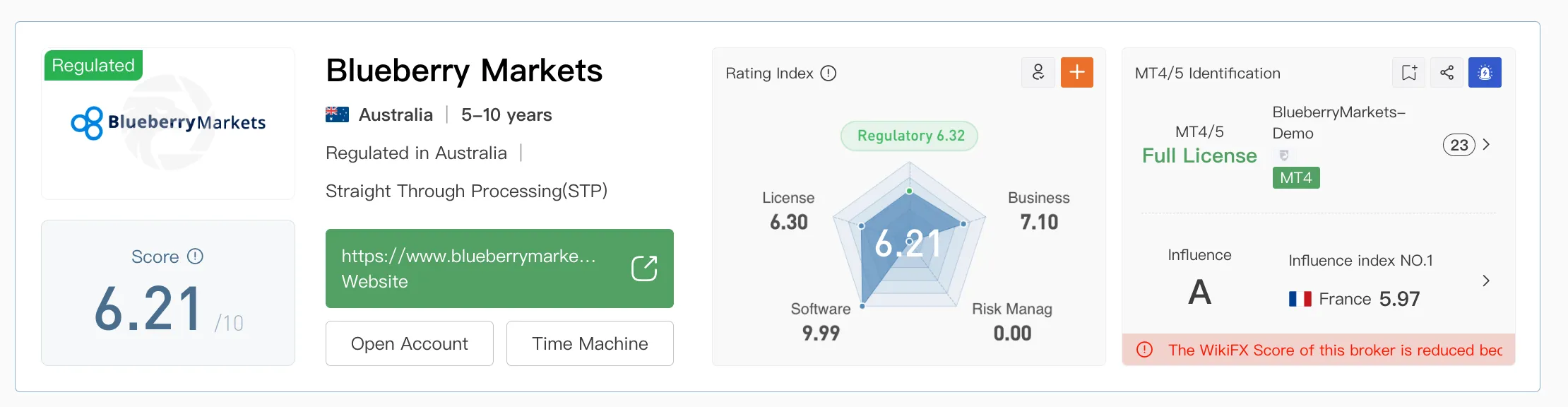Click the Regulatory 6.32 badge
This screenshot has width=1568, height=407.
(910, 136)
